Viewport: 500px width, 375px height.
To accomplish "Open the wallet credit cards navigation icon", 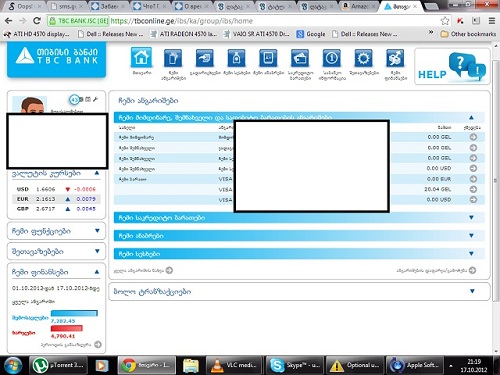I will [x=300, y=58].
